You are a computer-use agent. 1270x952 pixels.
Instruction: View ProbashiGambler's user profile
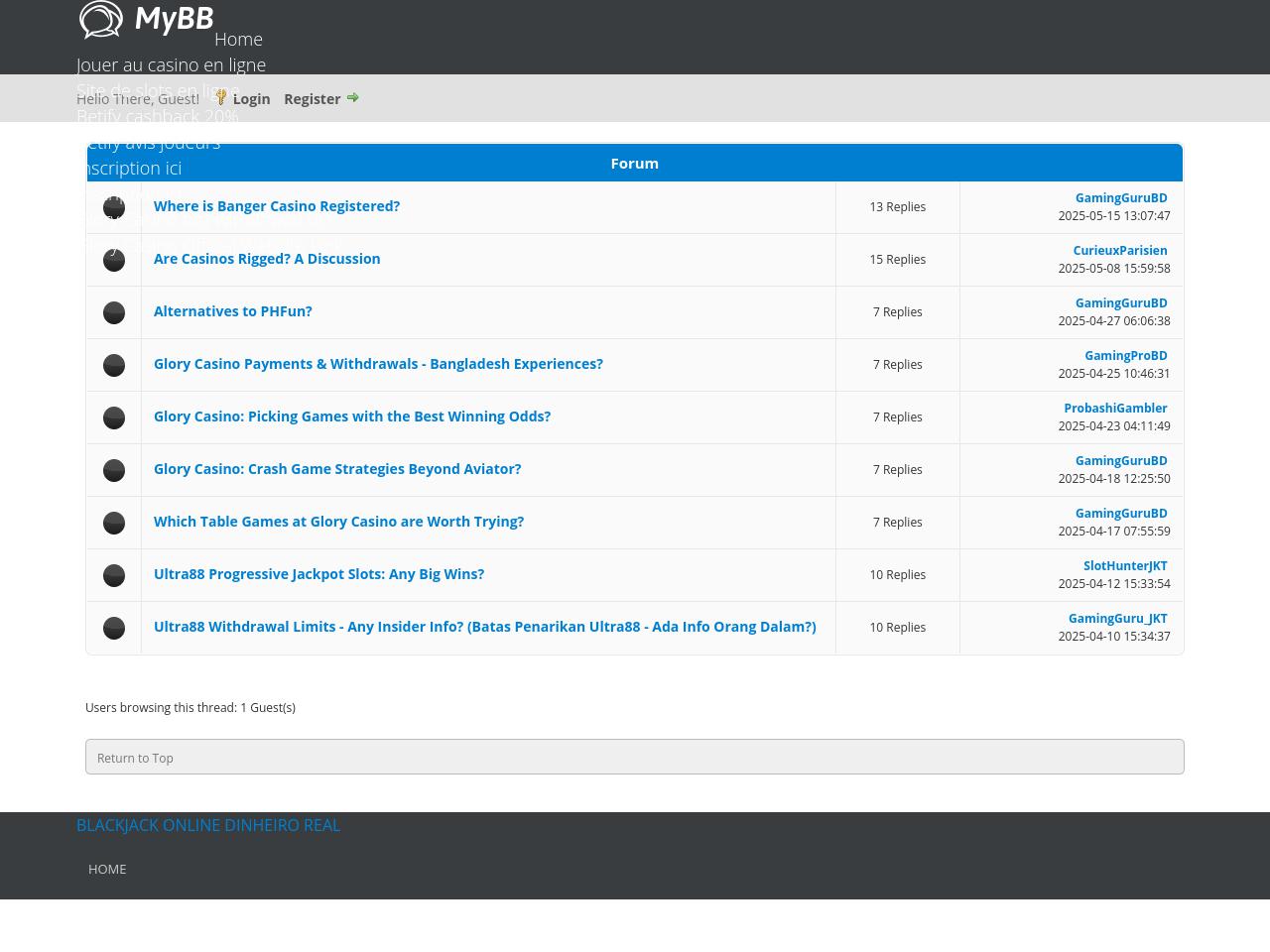[1115, 409]
